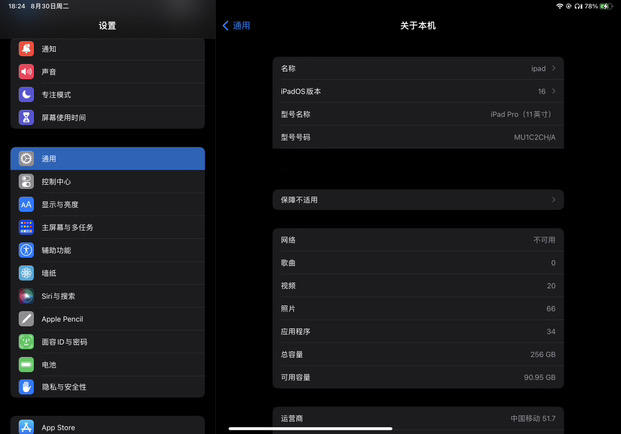Expand the iPadOS版本 row chevron
Image resolution: width=621 pixels, height=434 pixels.
pos(554,91)
